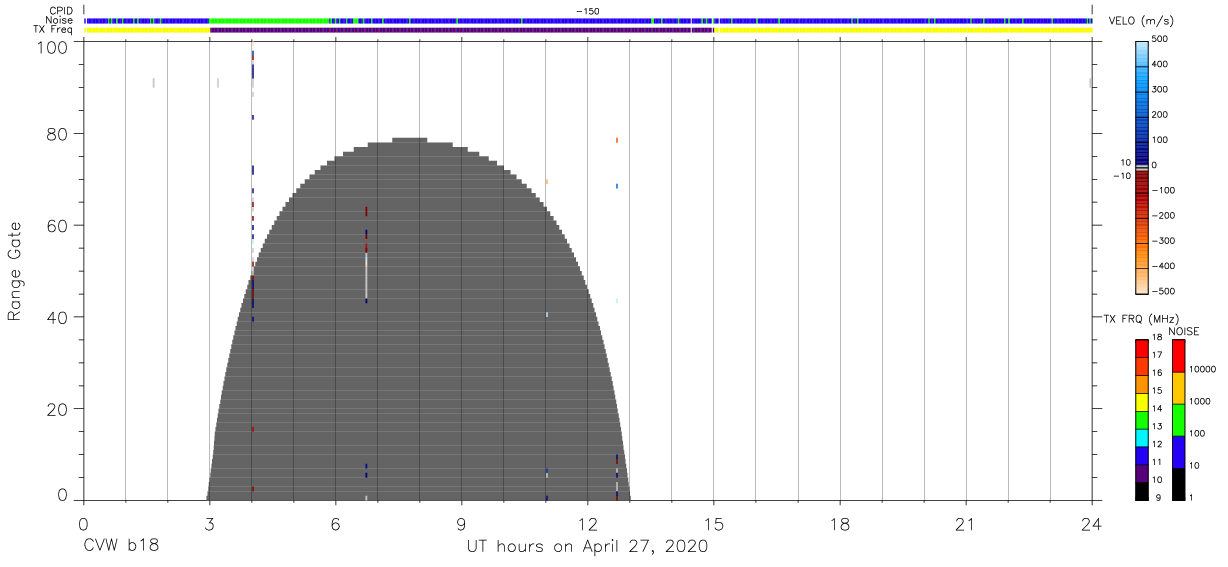
Task: Click the 500 velocity scale label
Action: click(x=1162, y=40)
